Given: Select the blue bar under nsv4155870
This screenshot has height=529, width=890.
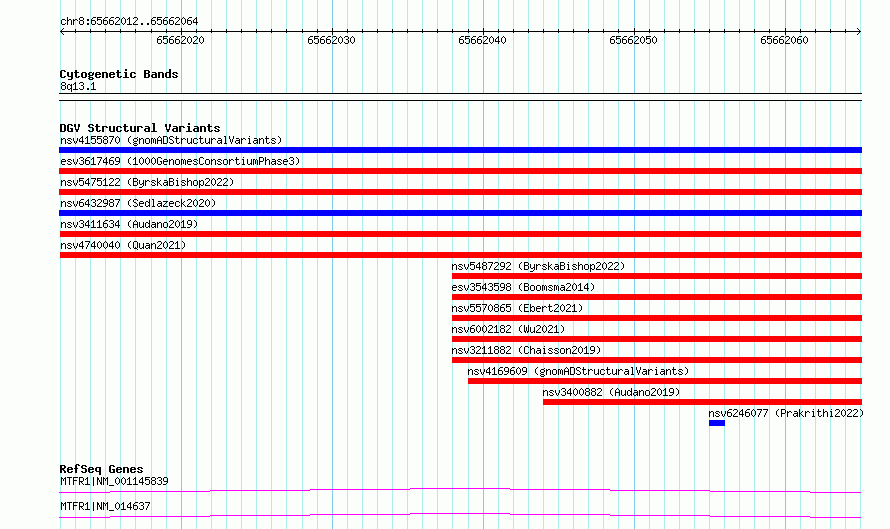Looking at the screenshot, I should [460, 150].
